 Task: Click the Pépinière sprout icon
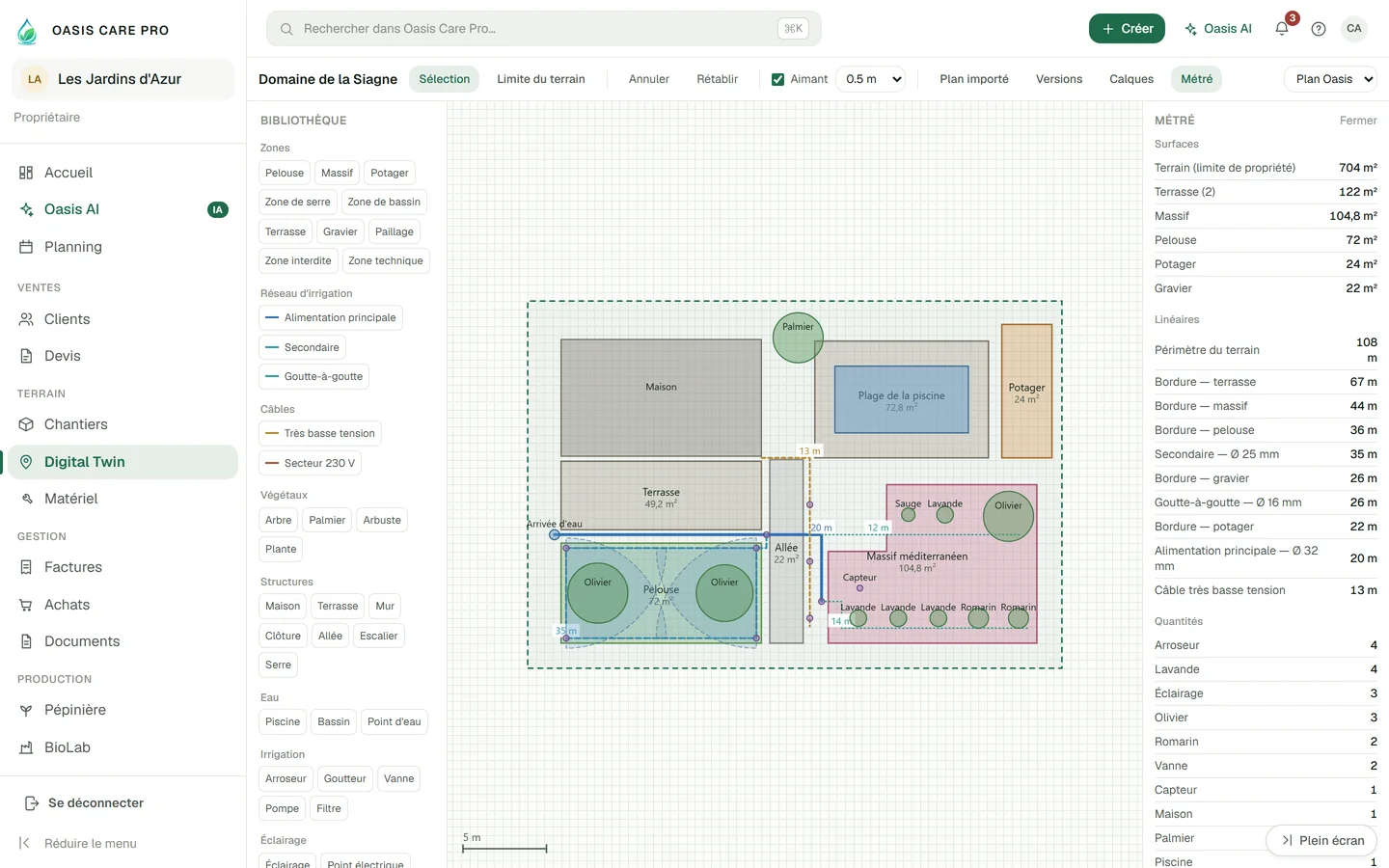pyautogui.click(x=26, y=710)
